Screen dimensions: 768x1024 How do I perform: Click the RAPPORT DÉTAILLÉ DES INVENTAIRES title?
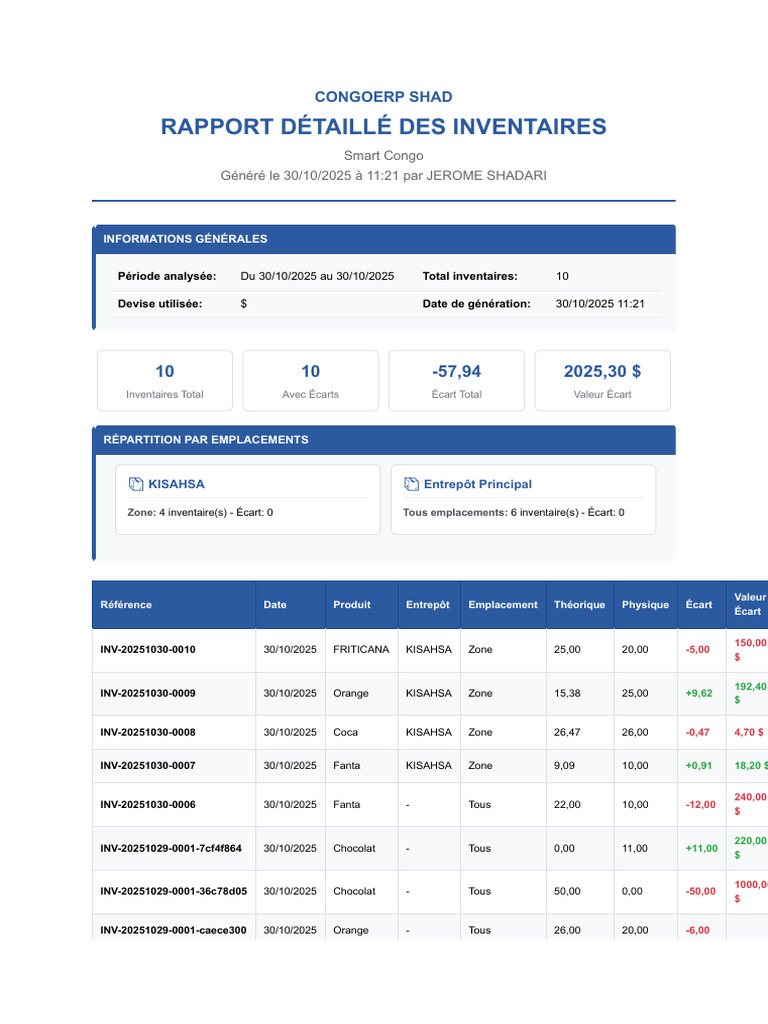[x=384, y=126]
